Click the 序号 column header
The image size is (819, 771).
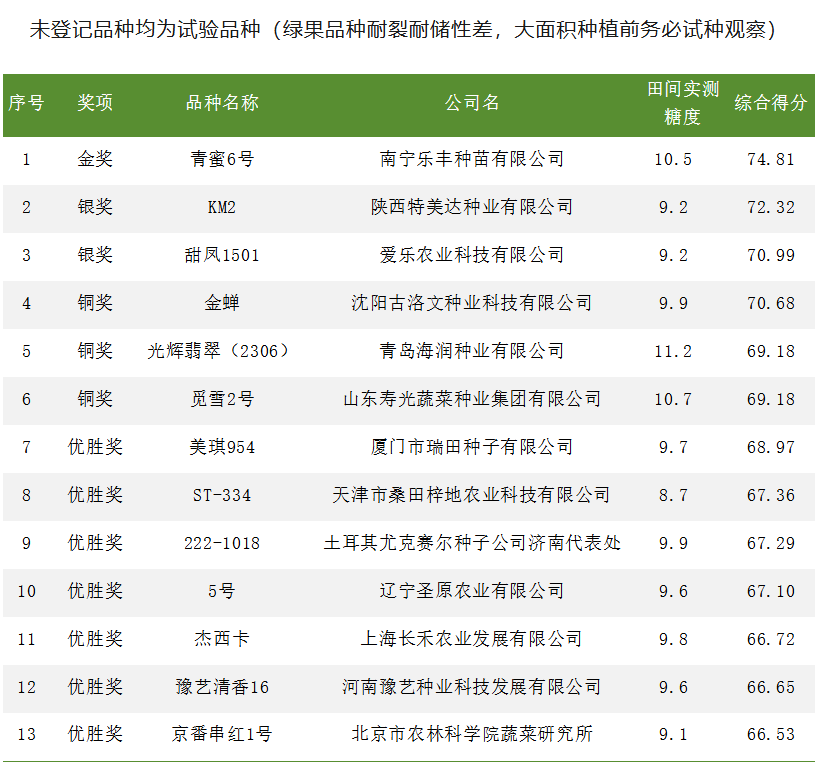click(x=26, y=103)
